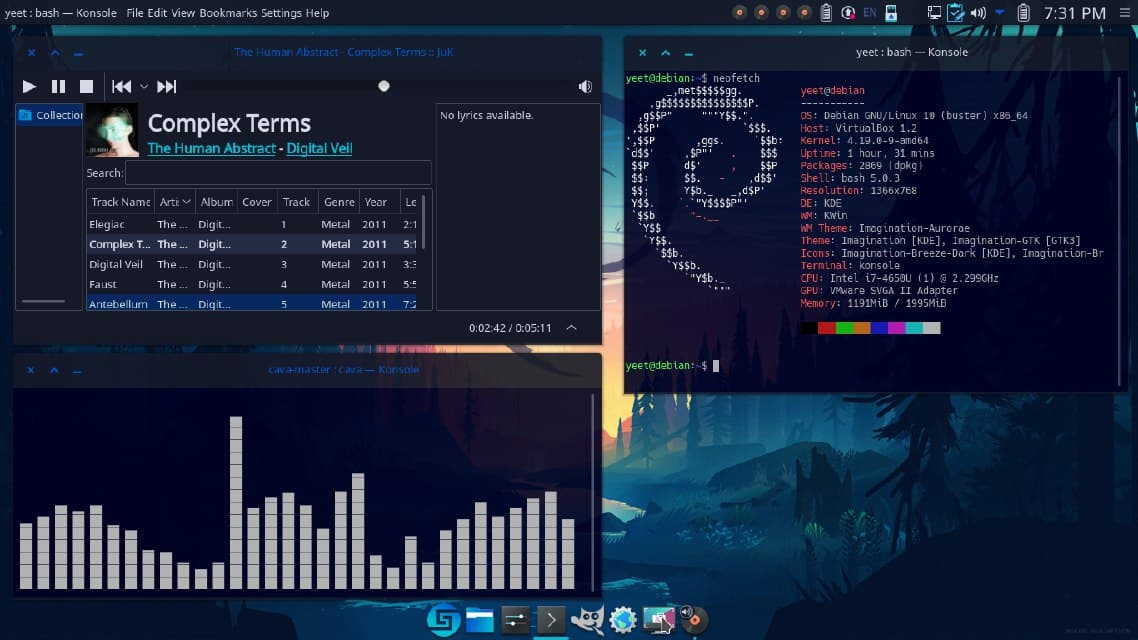Open the screenshot tool icon in dock
This screenshot has height=640, width=1138.
pos(658,620)
